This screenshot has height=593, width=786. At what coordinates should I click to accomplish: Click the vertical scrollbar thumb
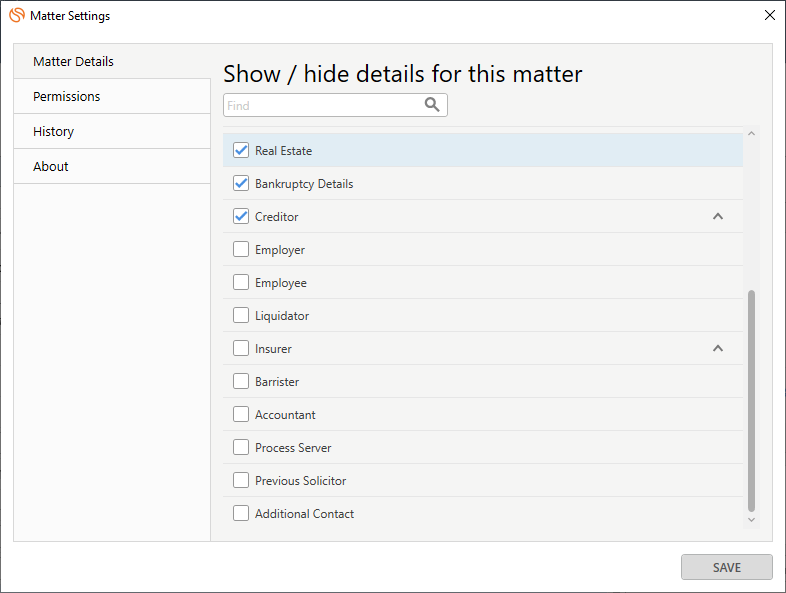pos(751,401)
